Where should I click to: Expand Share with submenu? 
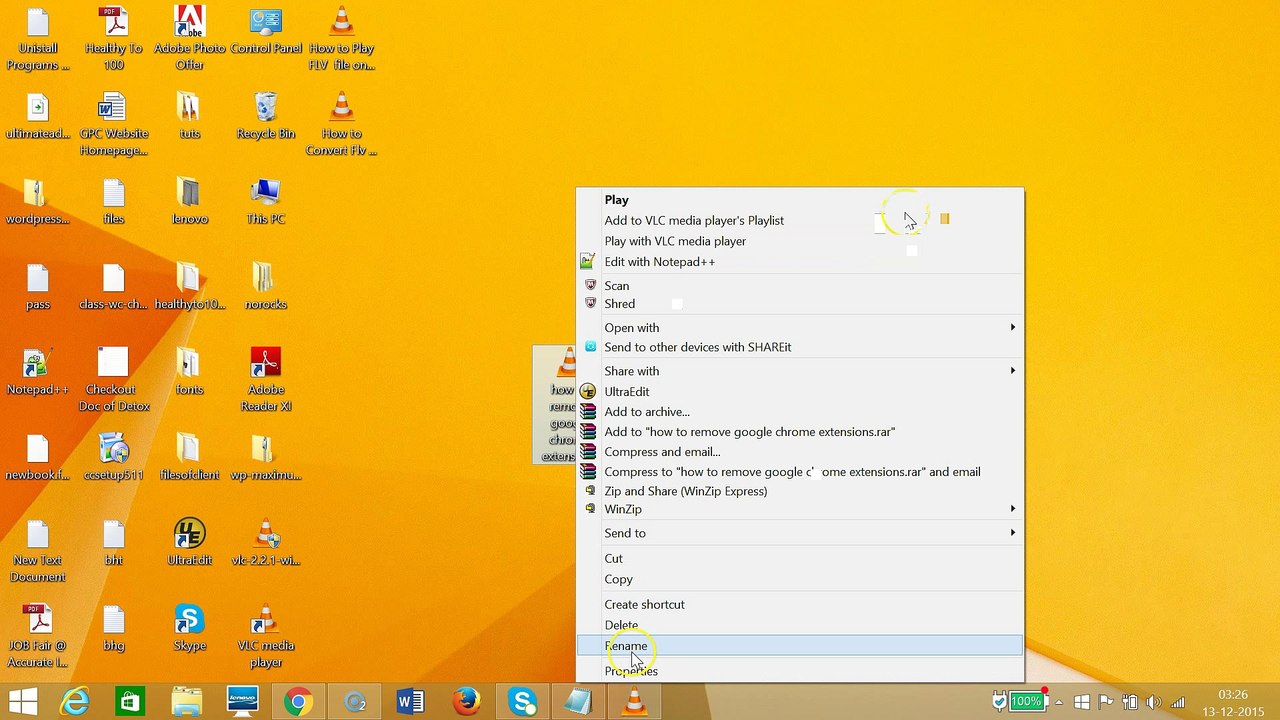(x=800, y=371)
